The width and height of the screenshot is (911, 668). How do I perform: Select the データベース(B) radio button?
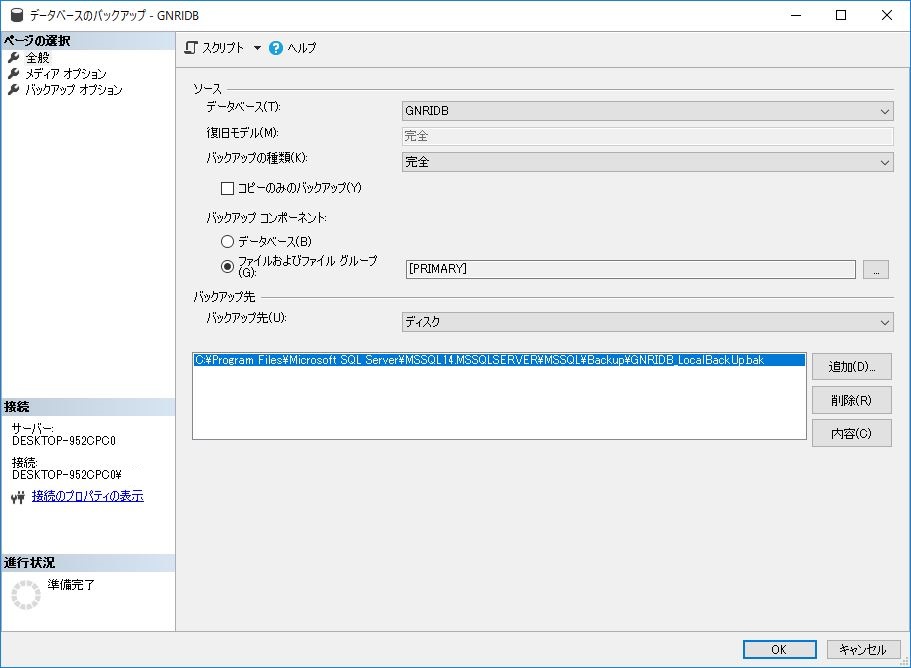point(227,242)
